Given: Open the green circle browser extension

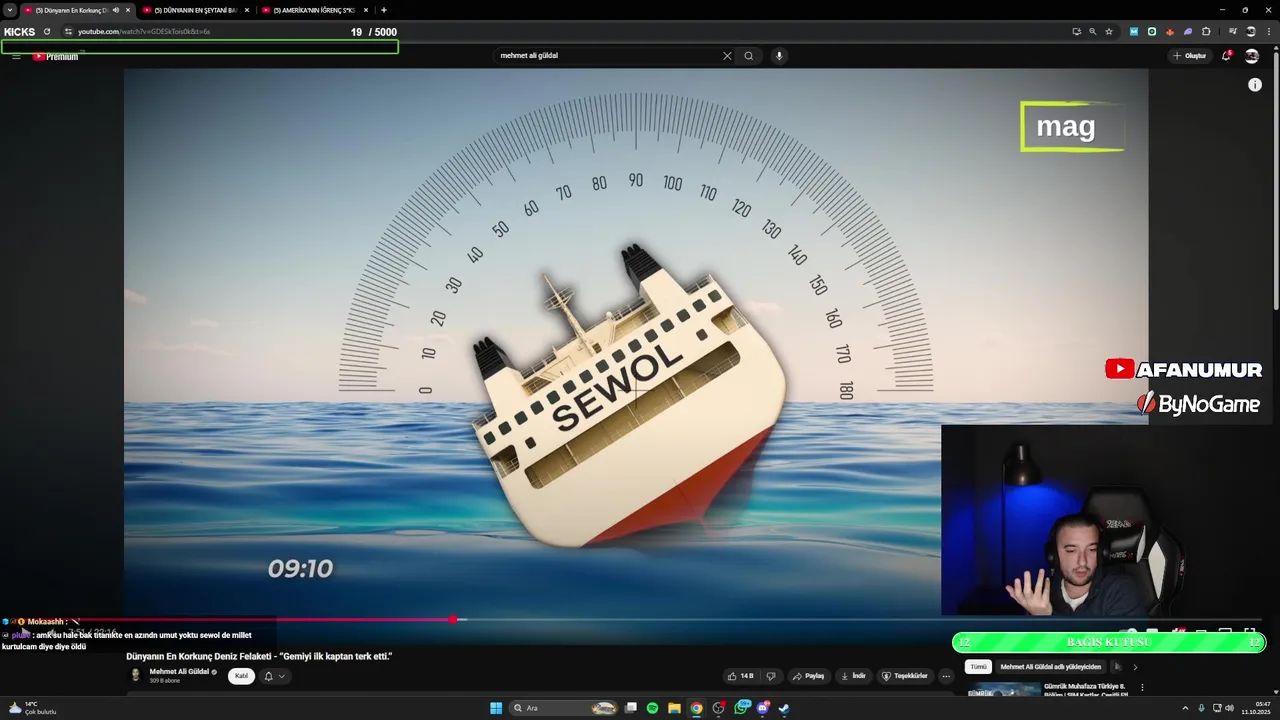Looking at the screenshot, I should tap(1152, 32).
